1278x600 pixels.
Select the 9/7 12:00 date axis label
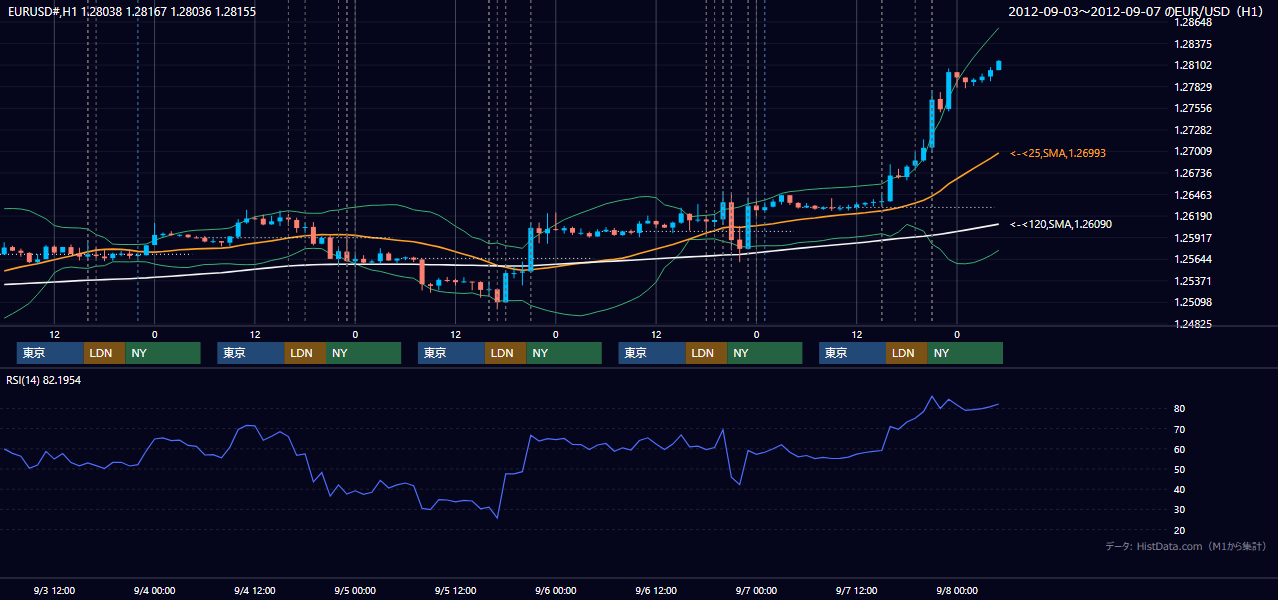pos(856,590)
